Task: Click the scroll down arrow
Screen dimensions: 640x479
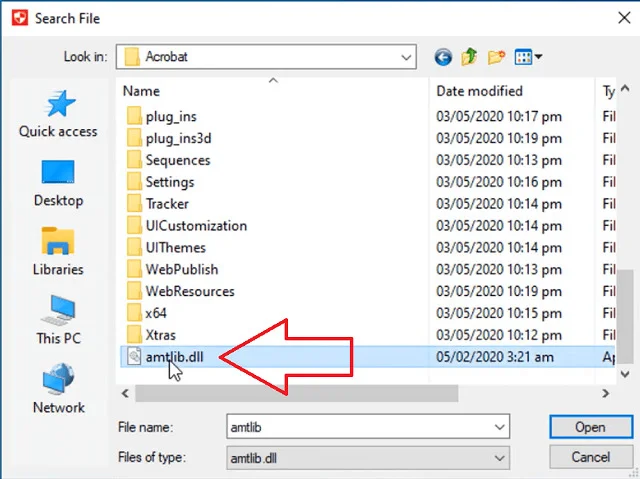Action: [x=625, y=374]
